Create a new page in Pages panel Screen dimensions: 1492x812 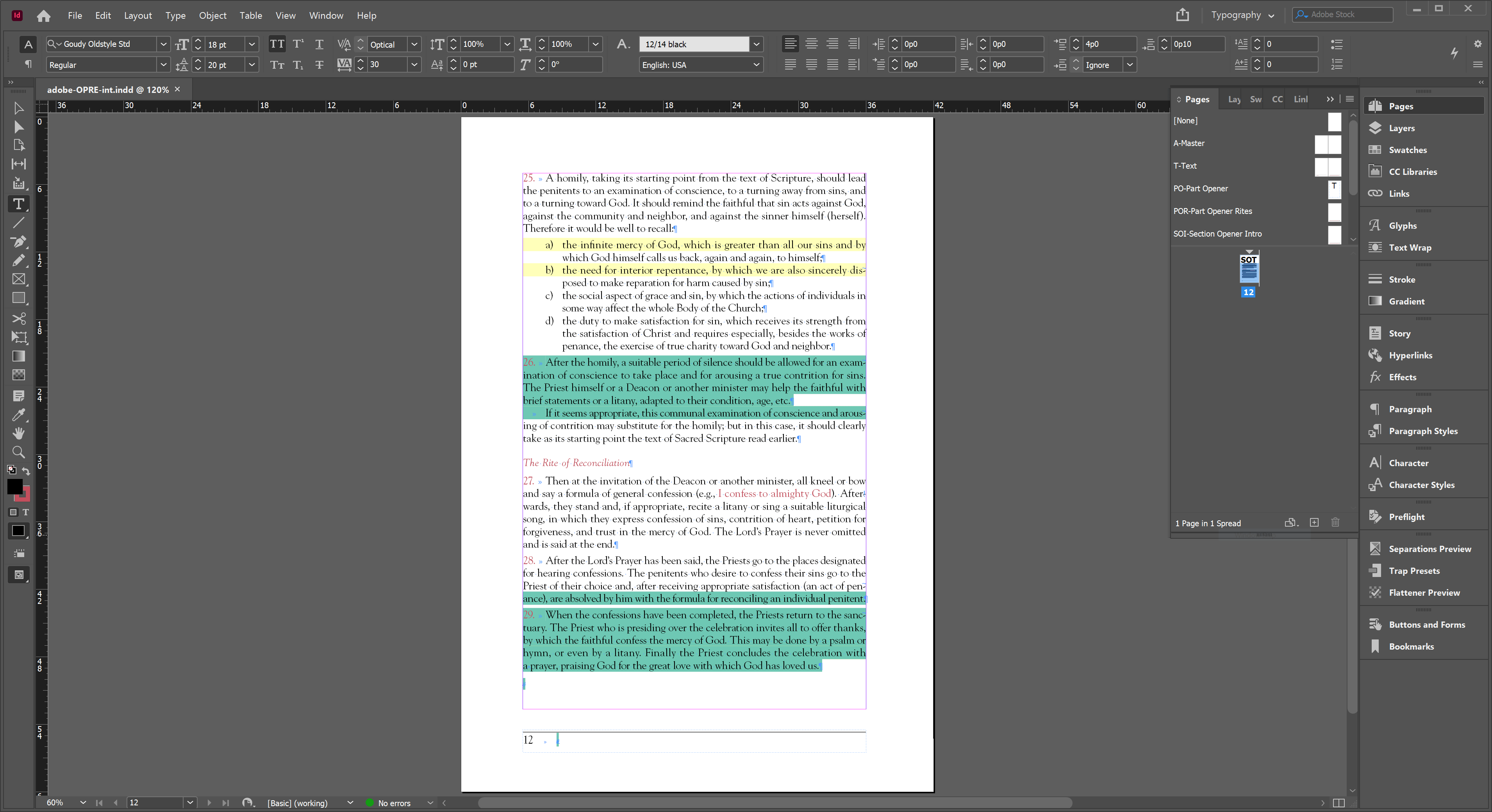click(x=1314, y=523)
